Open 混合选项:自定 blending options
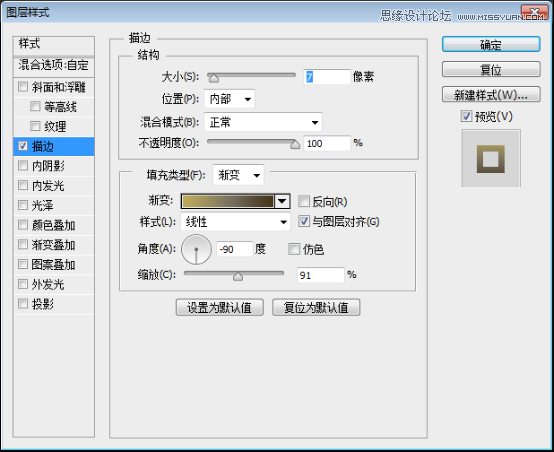The width and height of the screenshot is (554, 452). 54,66
